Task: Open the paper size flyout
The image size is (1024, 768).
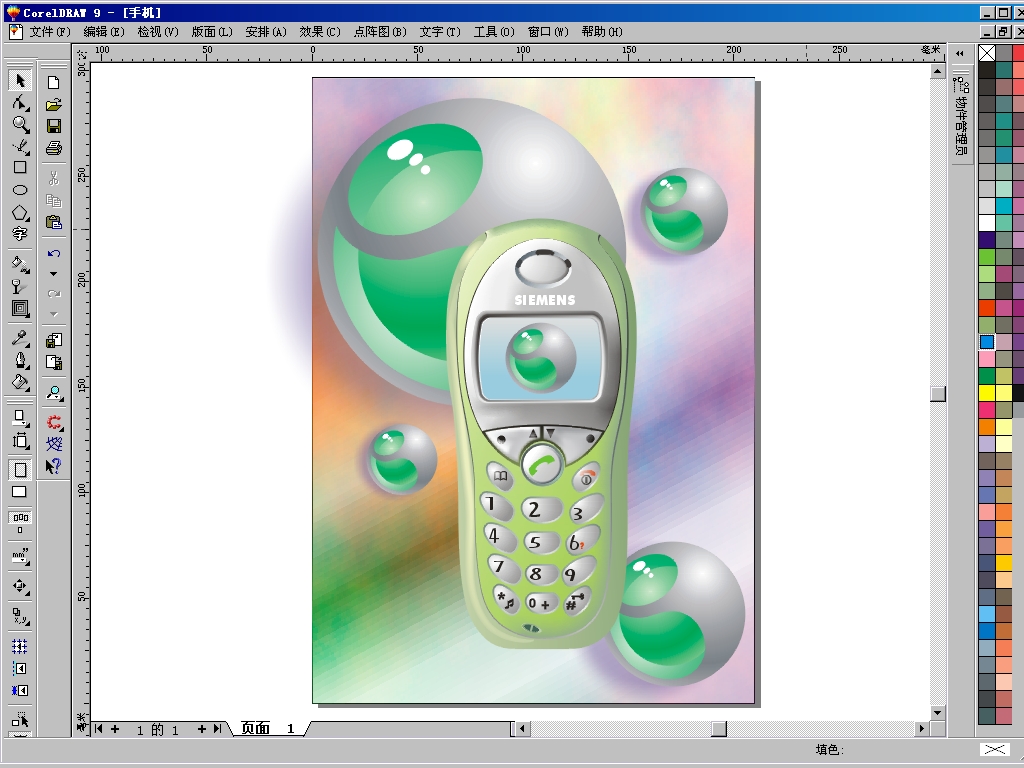Action: (20, 418)
